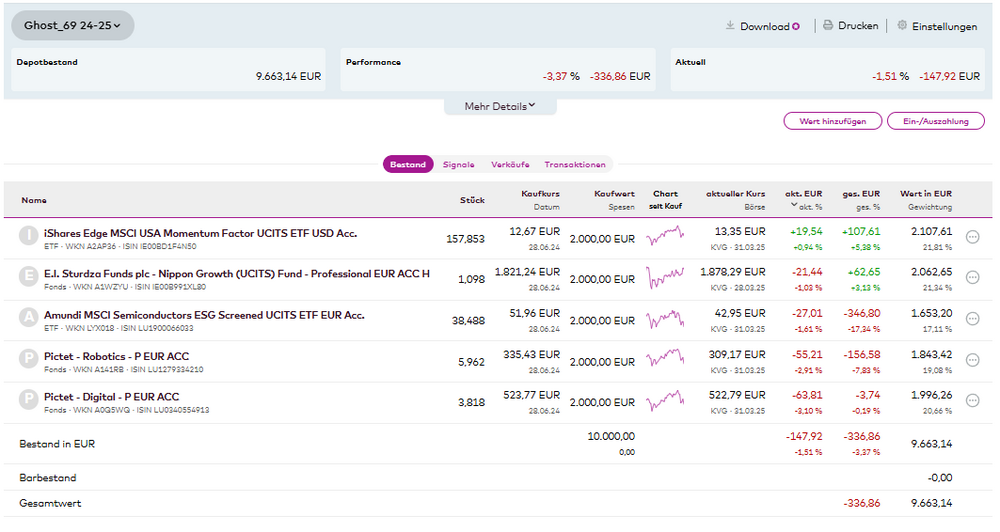The height and width of the screenshot is (532, 1000).
Task: Open Einstellungen gear settings
Action: point(902,26)
